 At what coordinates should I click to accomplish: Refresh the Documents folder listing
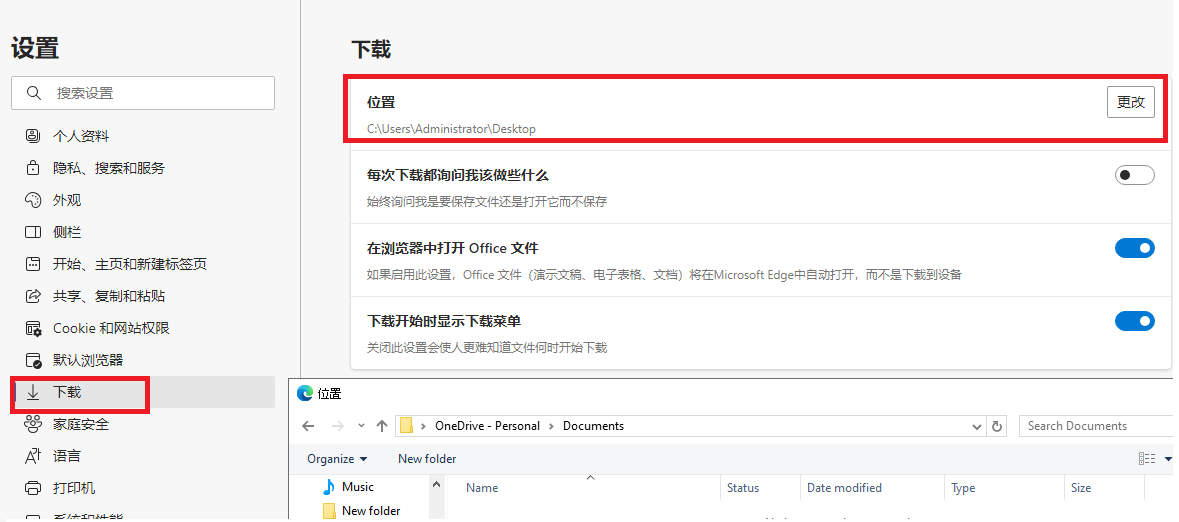(x=997, y=426)
